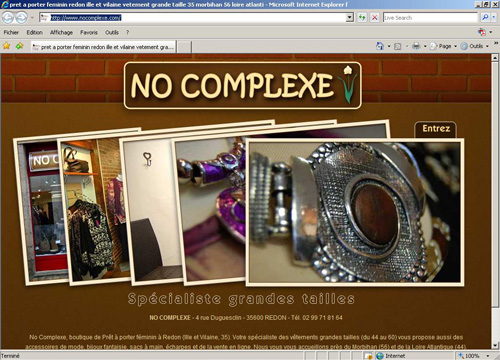This screenshot has width=500, height=360.
Task: Click the address line '4 rue Duguesclin - 35600 REDON'
Action: (x=241, y=318)
